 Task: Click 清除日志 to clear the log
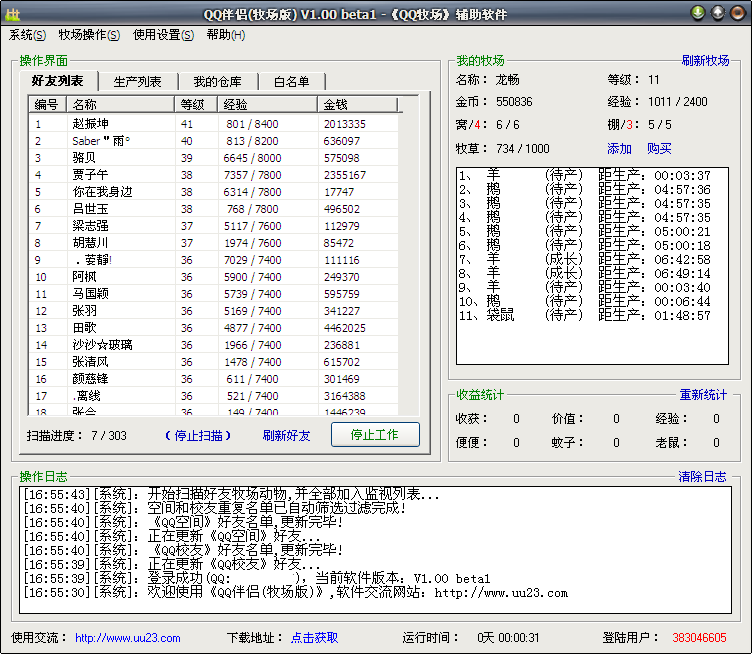(x=703, y=477)
